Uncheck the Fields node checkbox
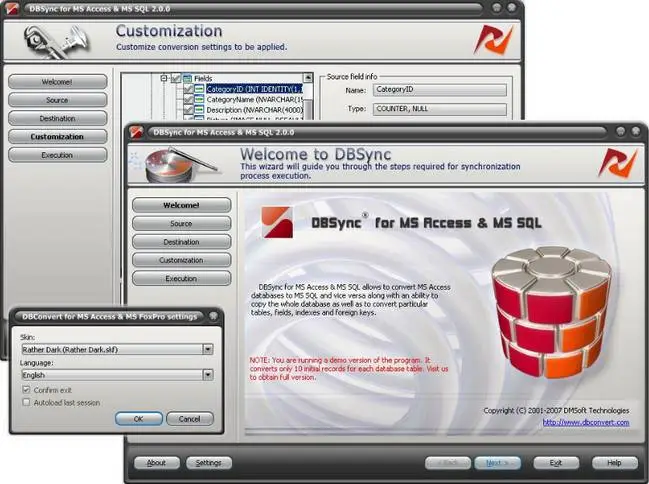Screen dimensions: 649x484 point(176,78)
